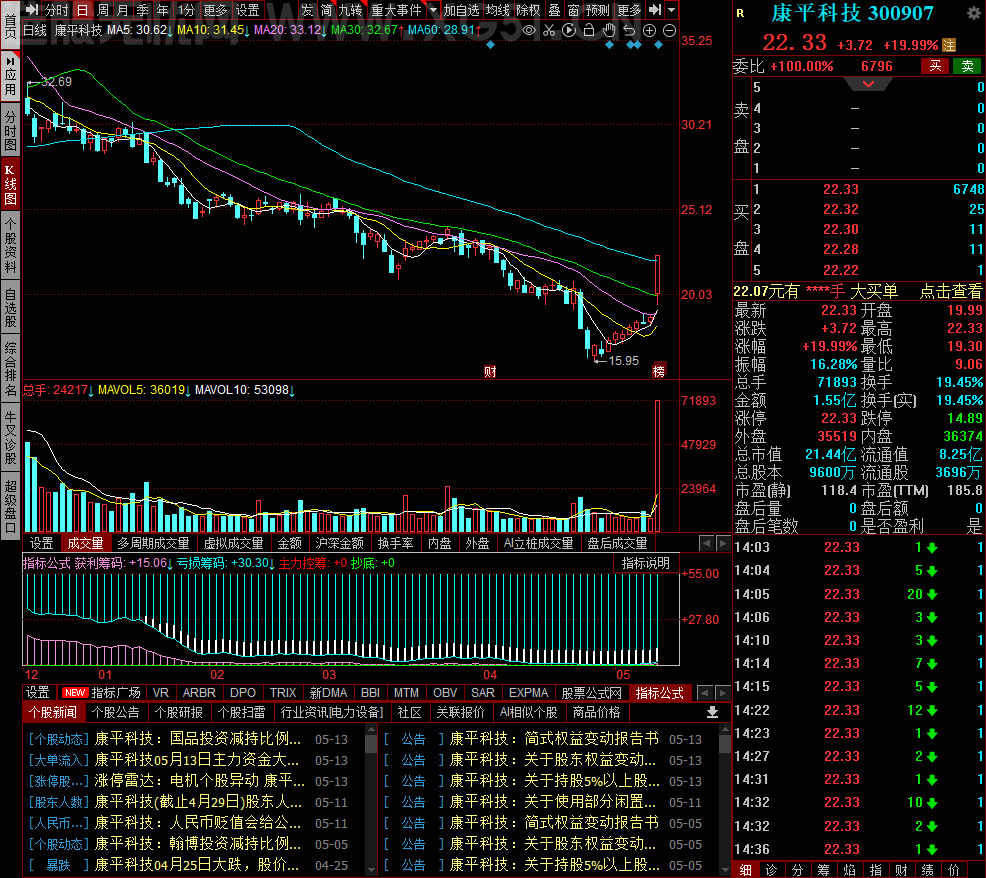Switch chart period to 月
This screenshot has height=878, width=986.
tap(123, 10)
